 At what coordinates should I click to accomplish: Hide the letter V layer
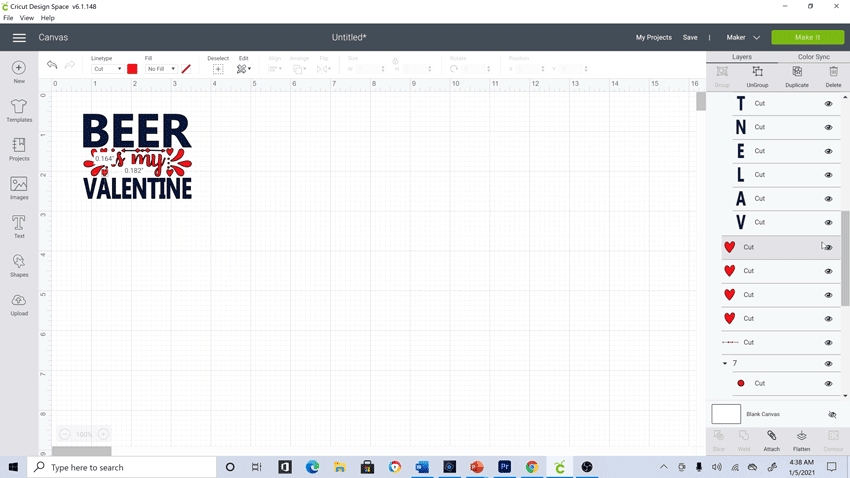pos(828,223)
